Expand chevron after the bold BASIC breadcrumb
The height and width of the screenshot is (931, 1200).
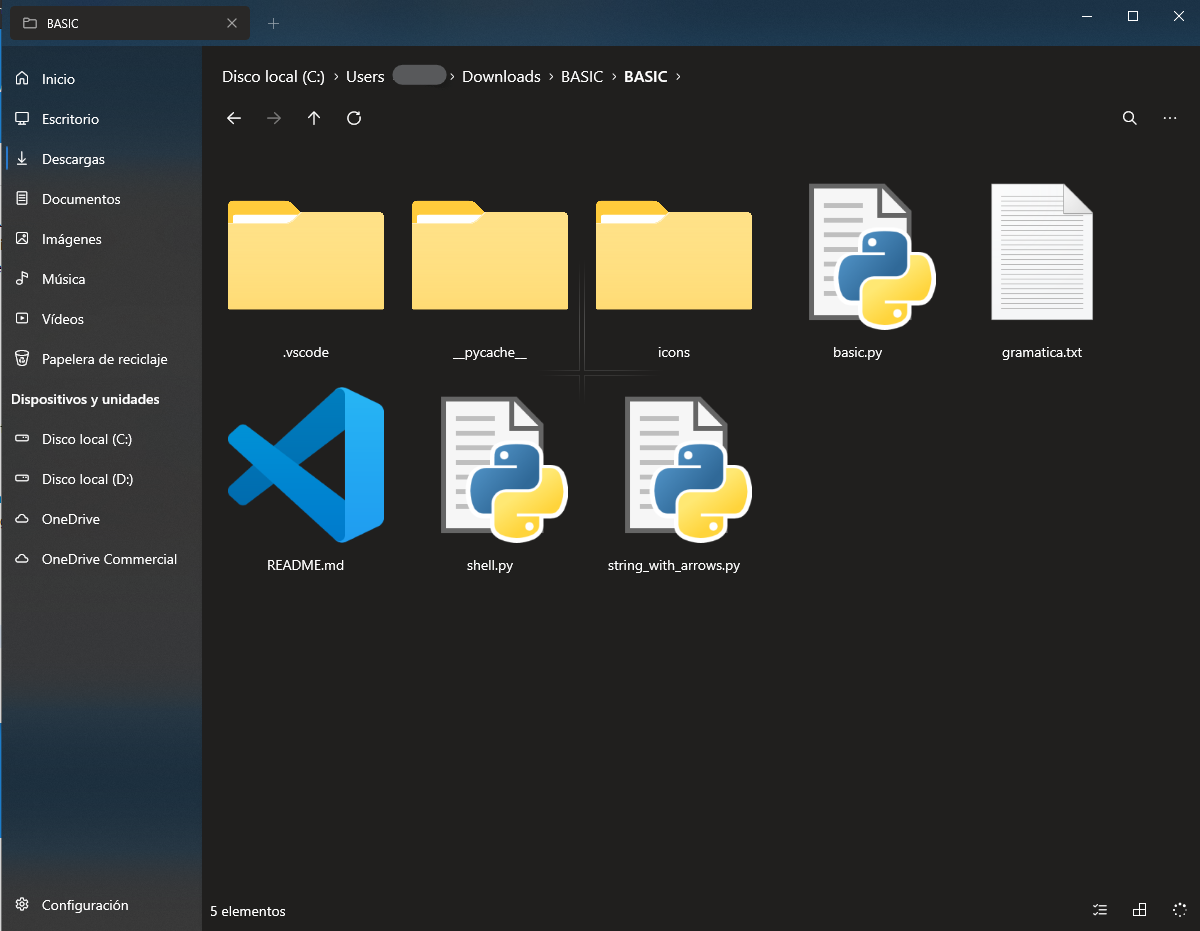679,76
